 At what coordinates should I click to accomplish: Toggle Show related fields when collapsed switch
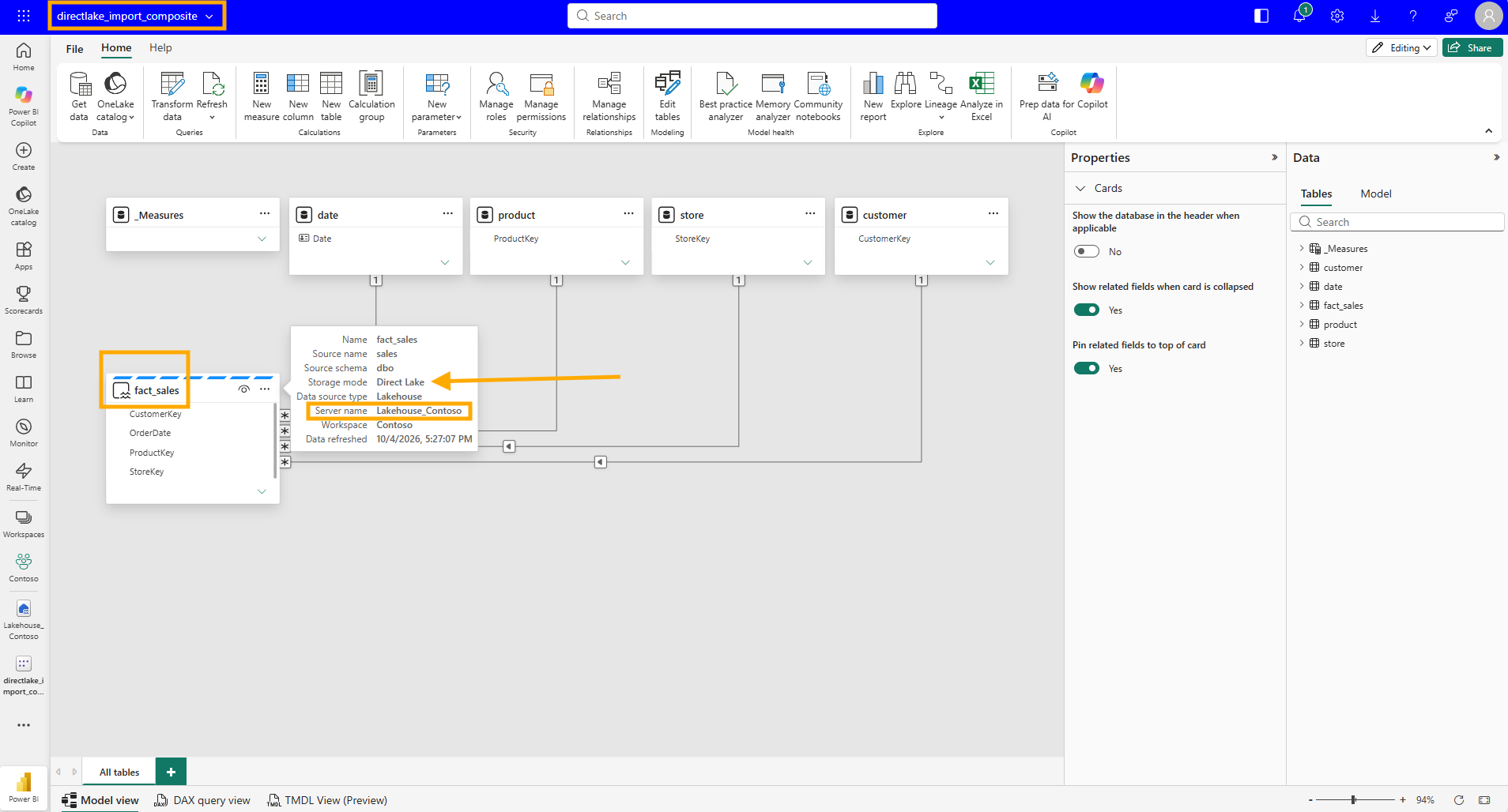point(1087,310)
